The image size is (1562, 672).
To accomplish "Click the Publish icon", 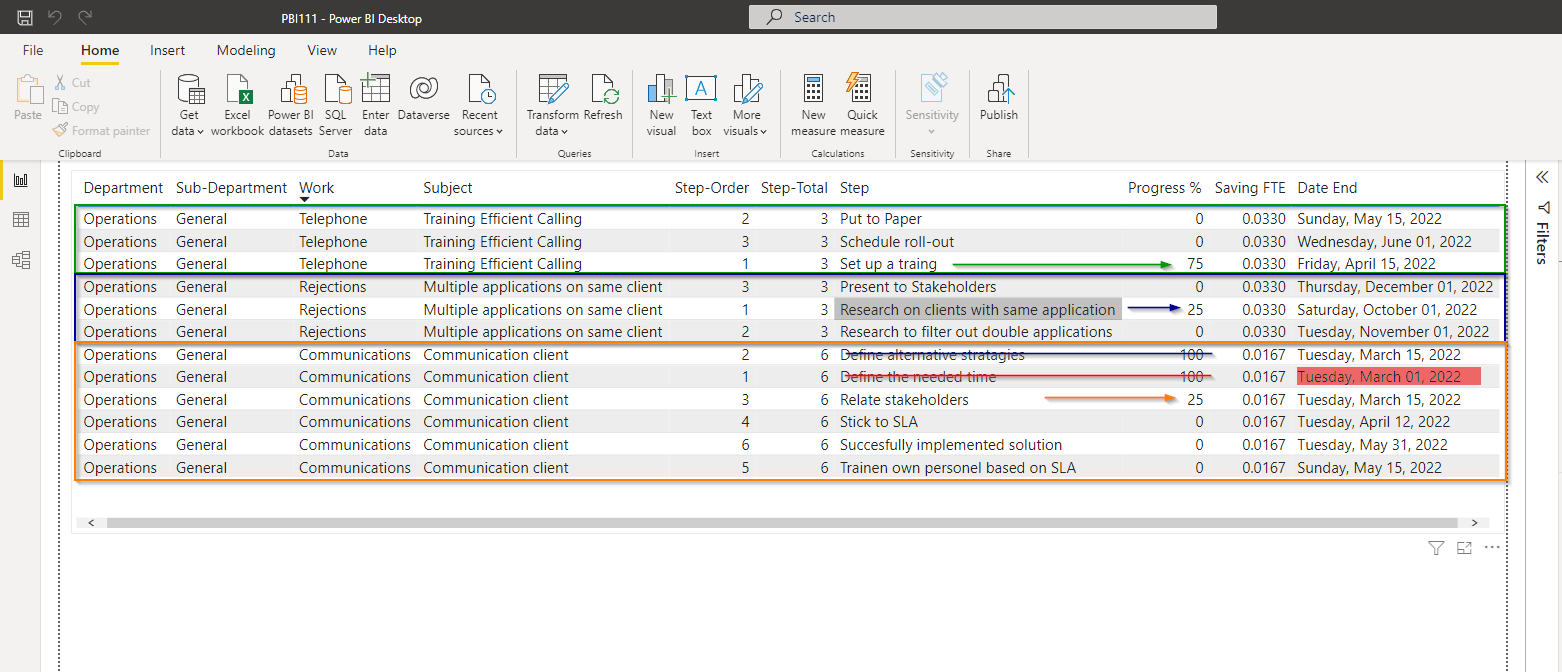I will click(998, 98).
